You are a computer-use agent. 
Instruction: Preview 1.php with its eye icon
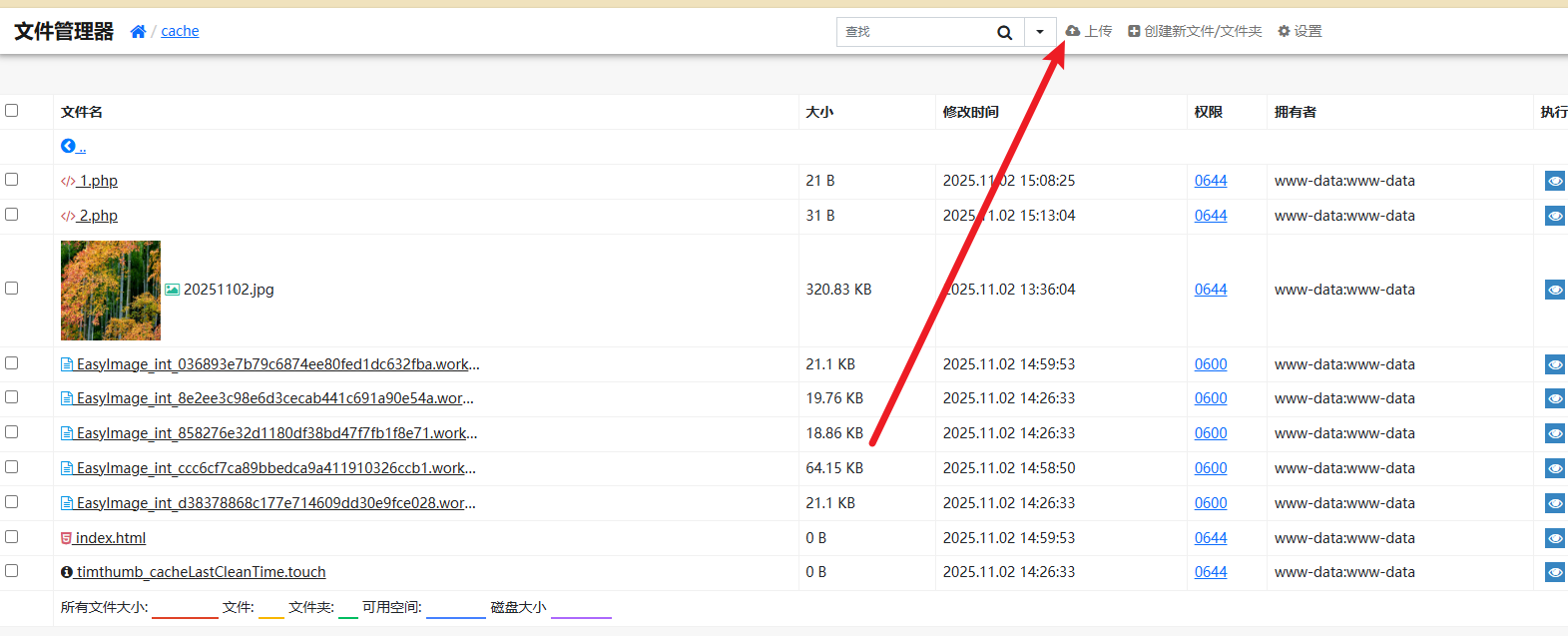[x=1554, y=182]
